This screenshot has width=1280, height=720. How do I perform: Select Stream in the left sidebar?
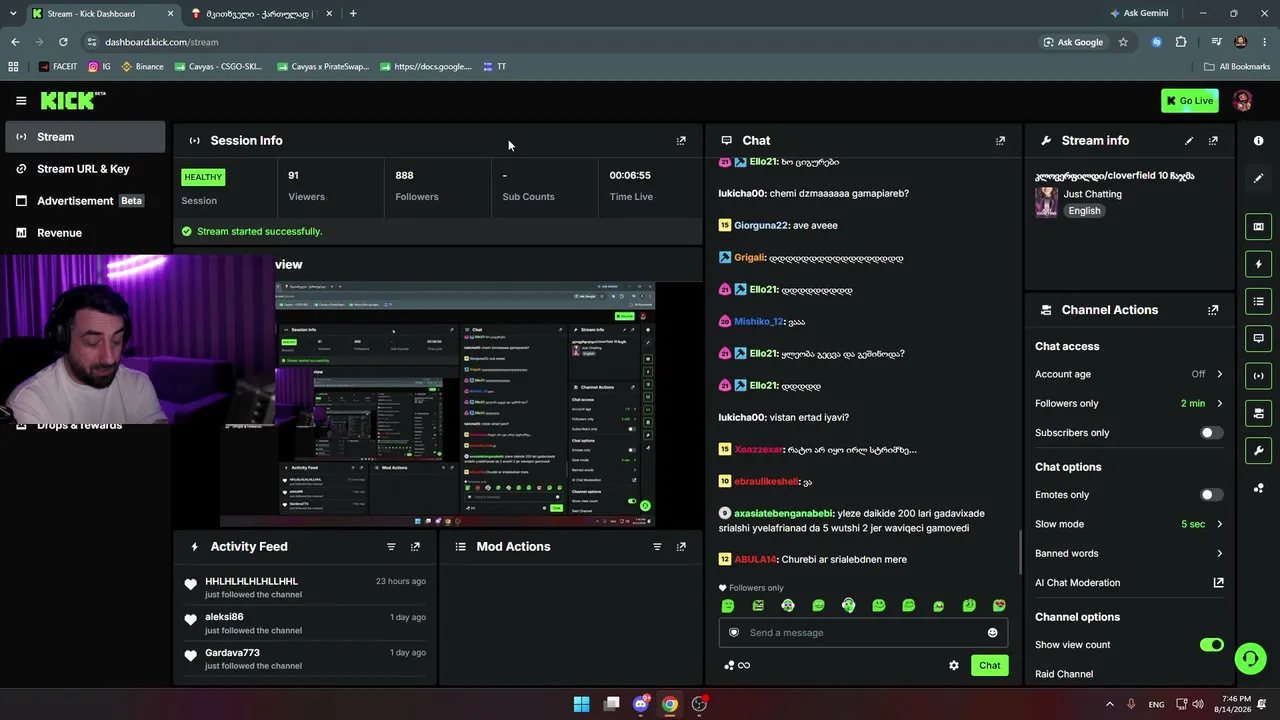point(85,137)
